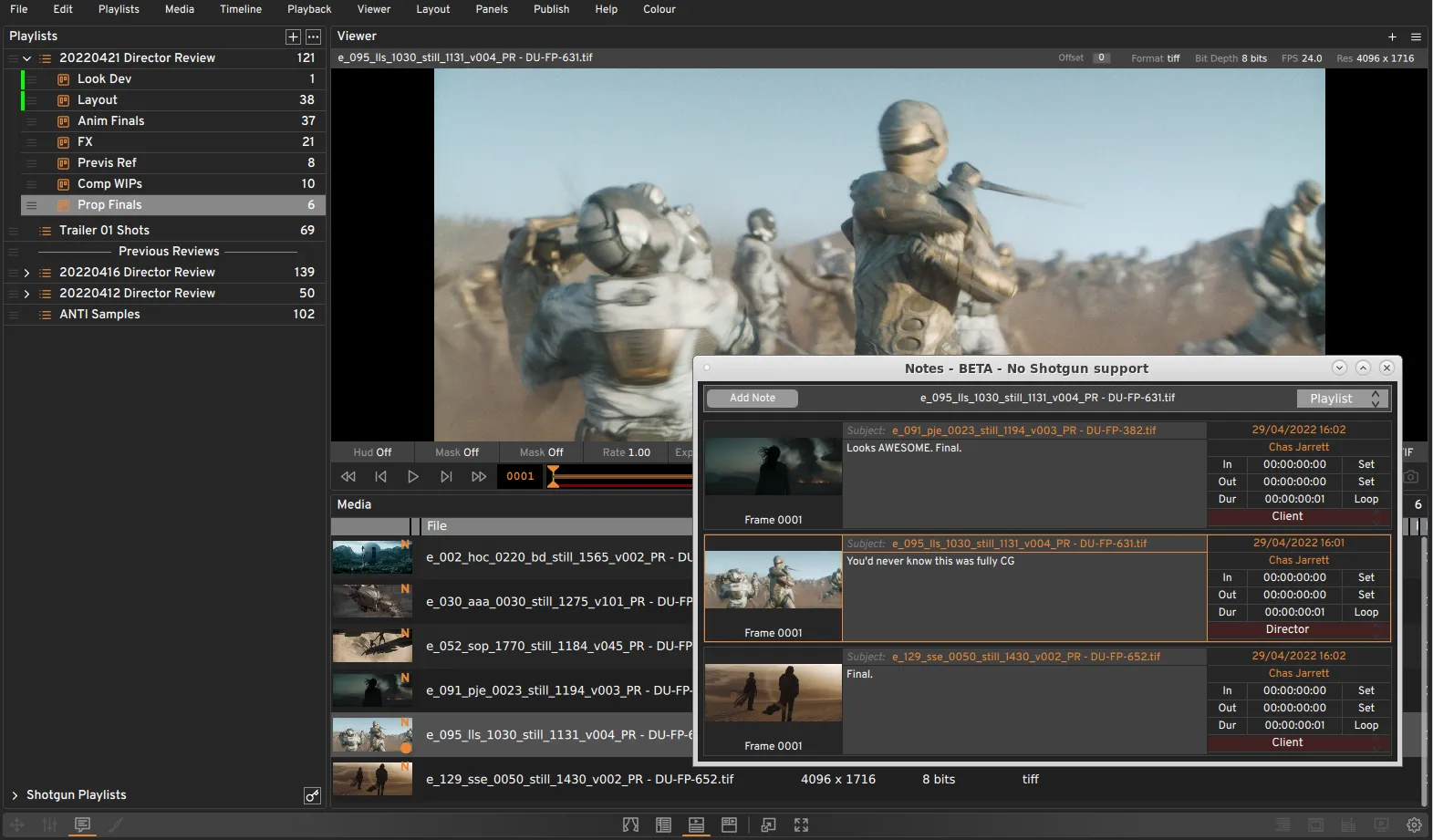Screen dimensions: 1433x840
Task: Step back one frame
Action: [380, 476]
